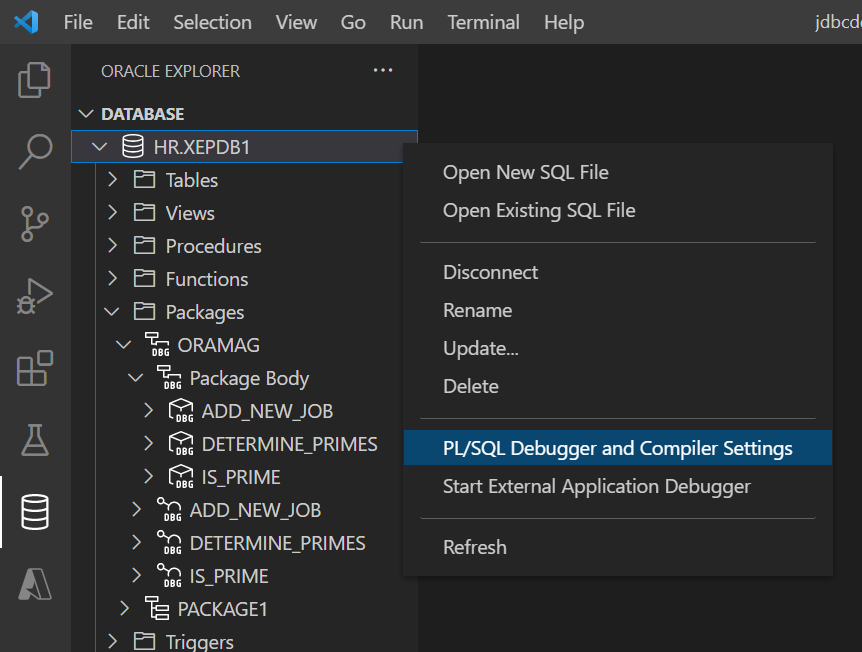The width and height of the screenshot is (862, 652).
Task: Open the Source Control view
Action: tap(35, 224)
